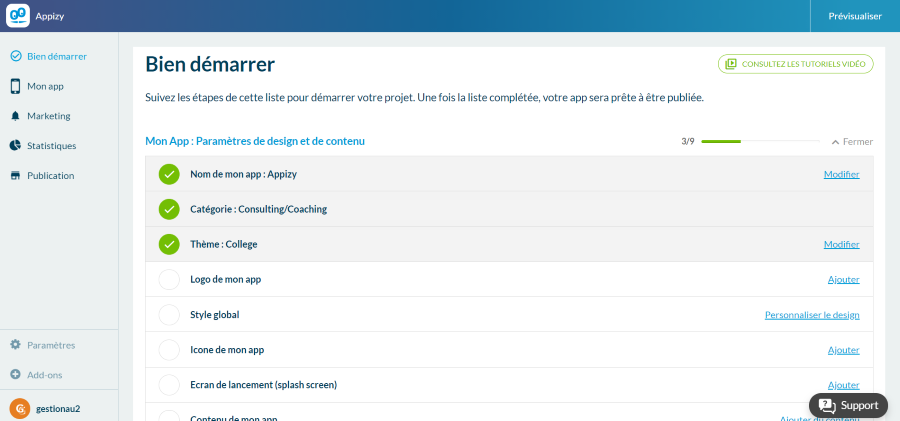Click Modifier link for Thème : College
Screen dimensions: 900x421
coord(841,244)
